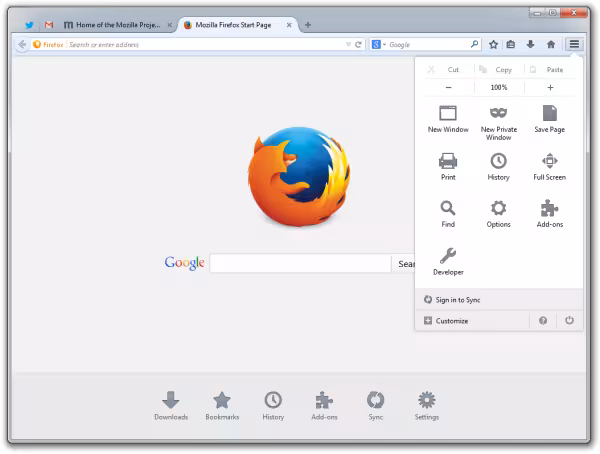The height and width of the screenshot is (454, 600).
Task: Reset zoom by clicking 100%
Action: pyautogui.click(x=499, y=87)
